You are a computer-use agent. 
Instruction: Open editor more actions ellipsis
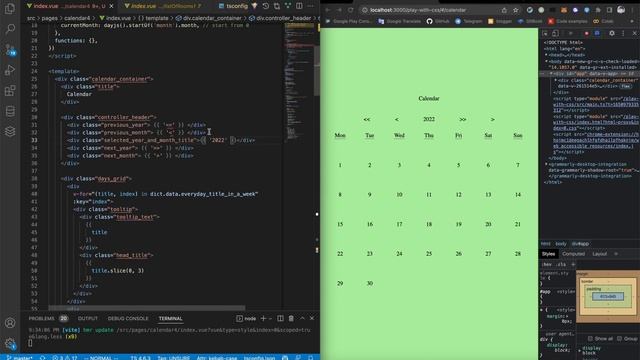311,6
